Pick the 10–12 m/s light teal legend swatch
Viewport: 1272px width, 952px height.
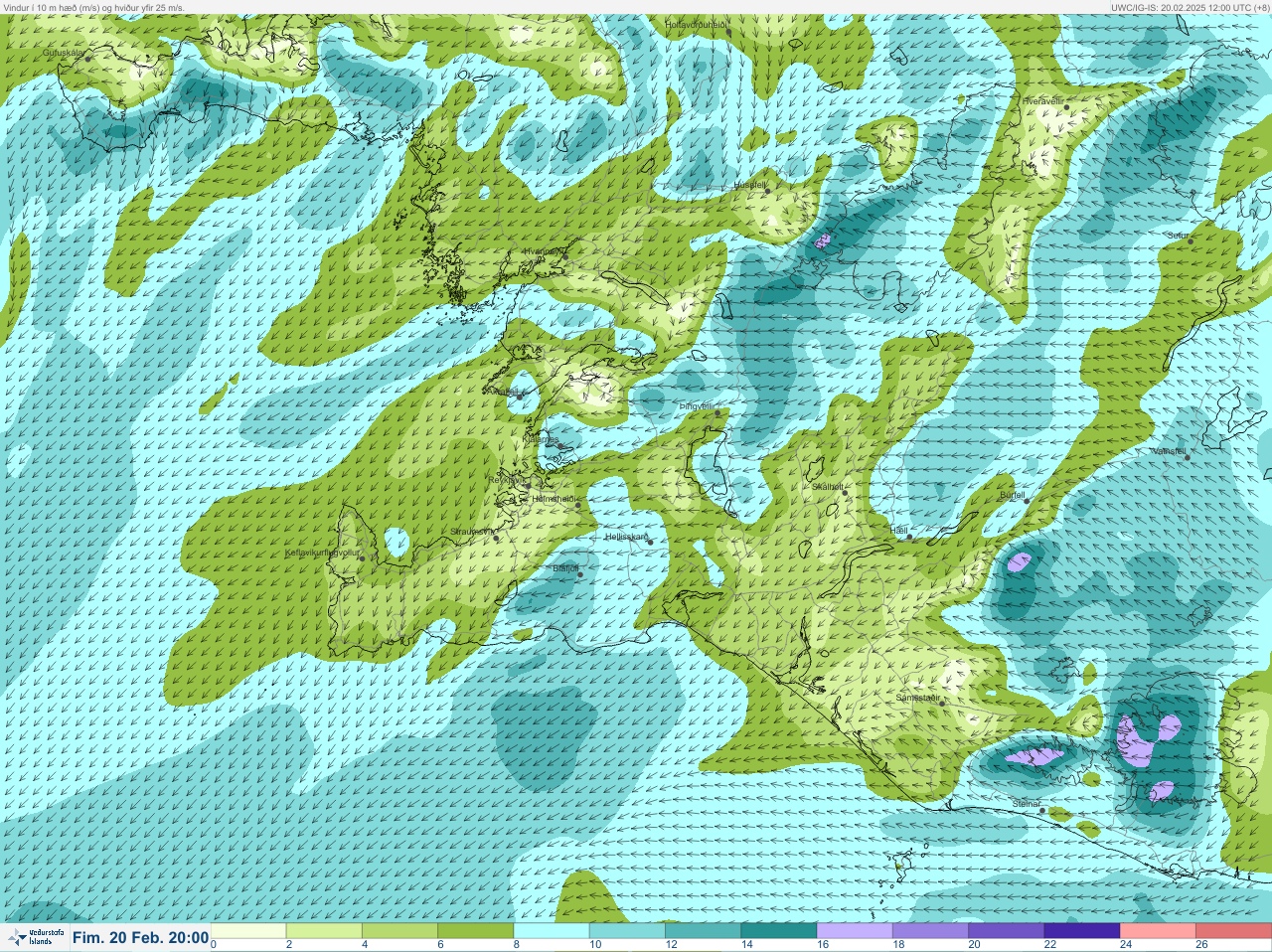[627, 930]
